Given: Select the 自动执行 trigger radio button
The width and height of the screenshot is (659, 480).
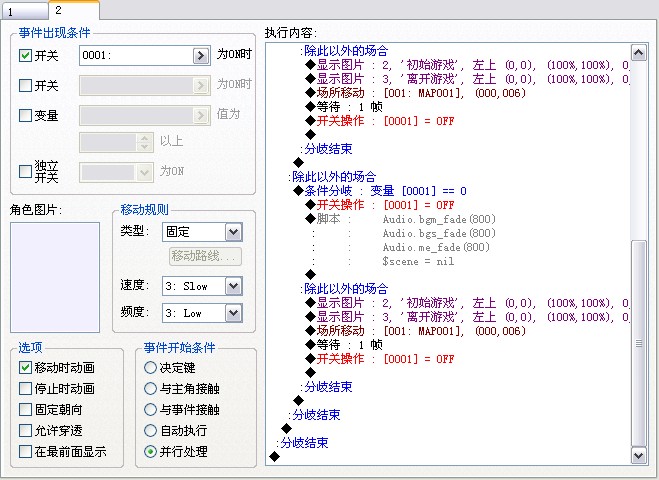Looking at the screenshot, I should coord(150,430).
